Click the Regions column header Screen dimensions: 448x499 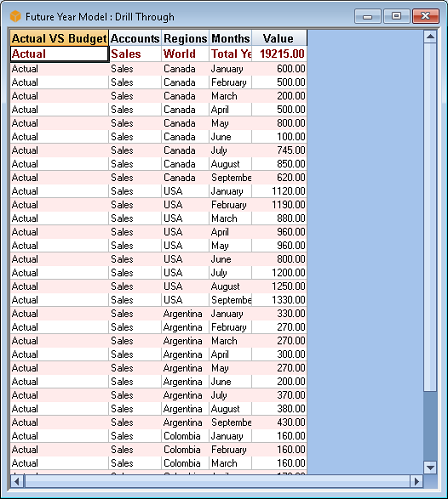pos(185,38)
